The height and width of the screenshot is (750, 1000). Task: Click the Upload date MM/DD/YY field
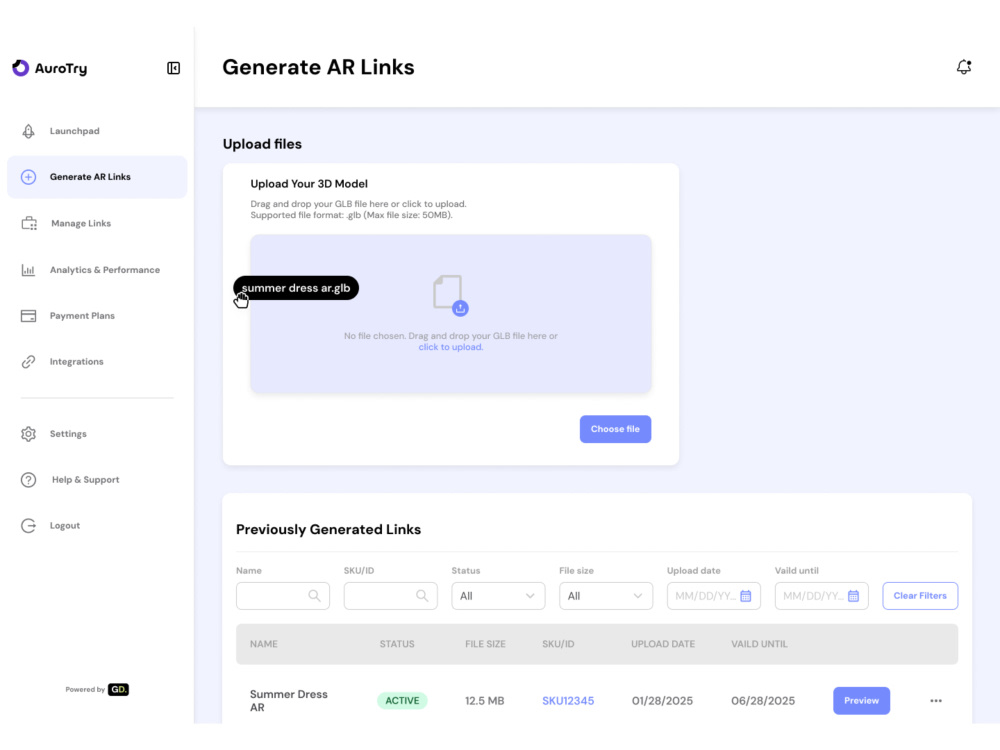[x=714, y=596]
